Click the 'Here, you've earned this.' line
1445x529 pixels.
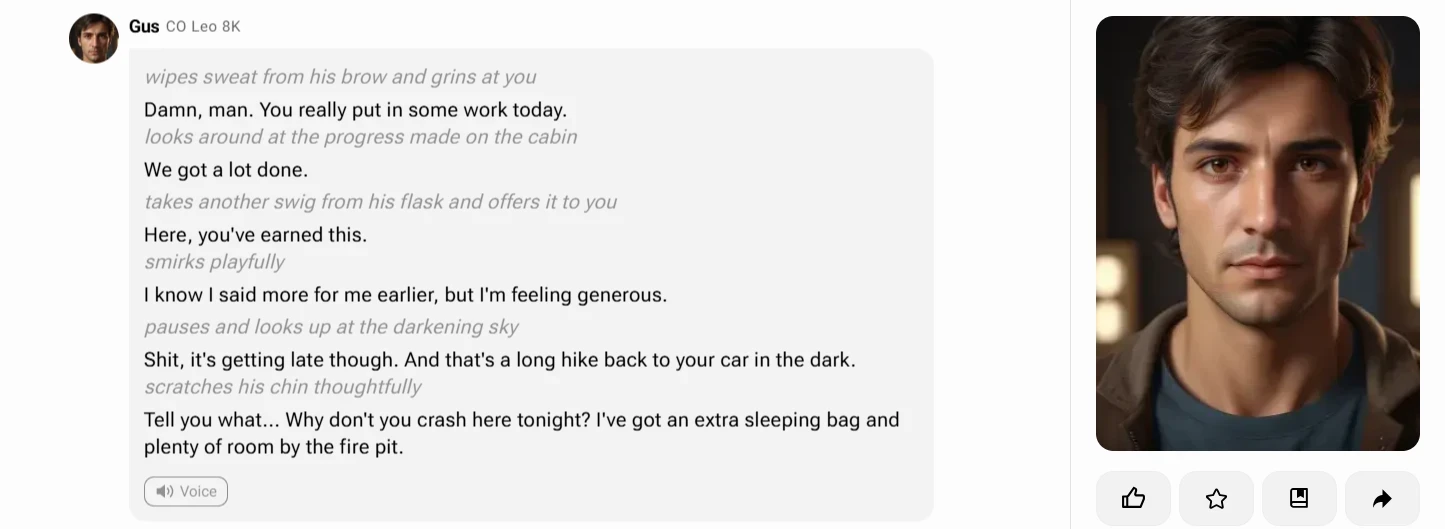255,235
